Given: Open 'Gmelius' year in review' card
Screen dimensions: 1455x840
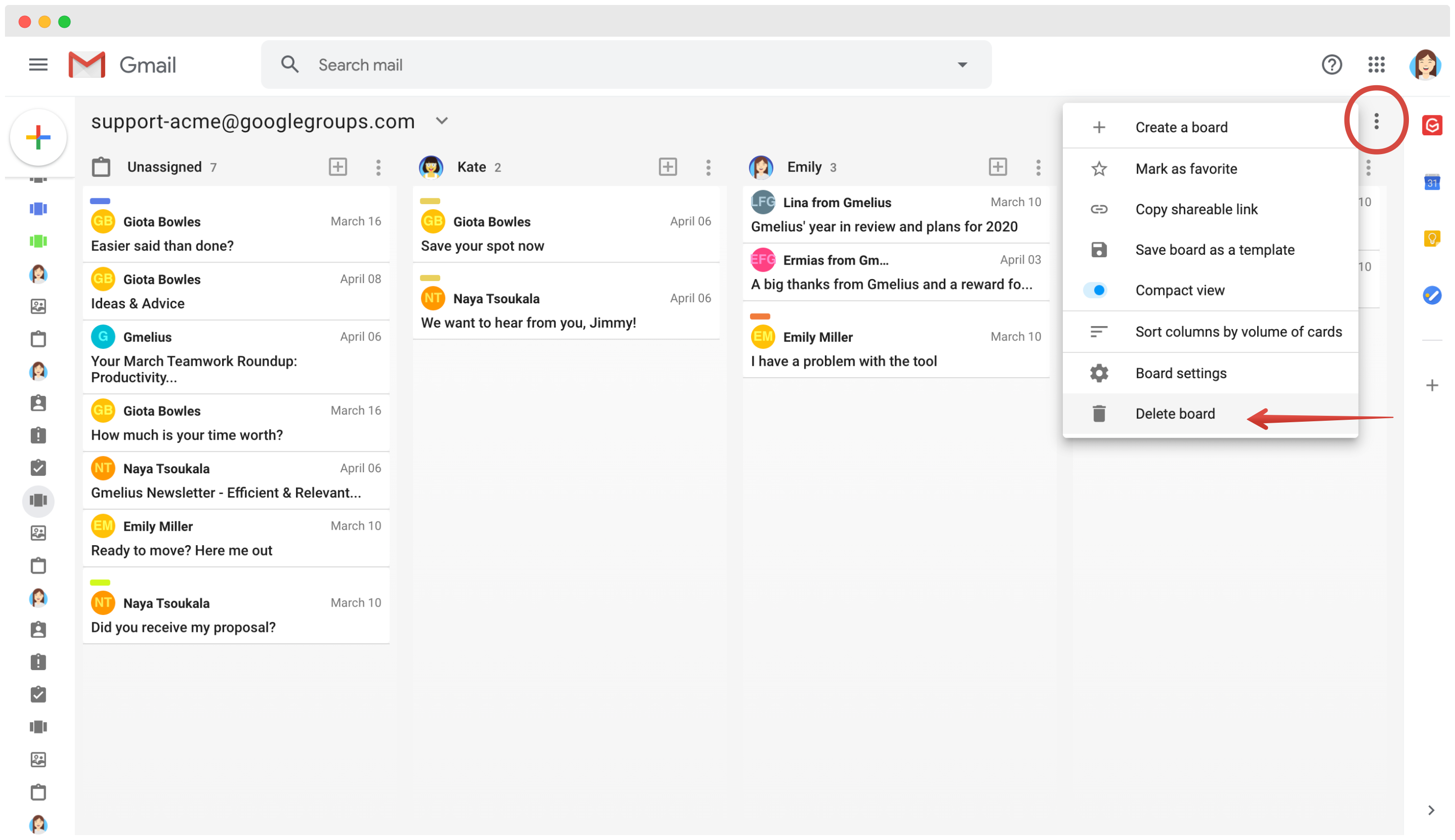Looking at the screenshot, I should coord(896,215).
